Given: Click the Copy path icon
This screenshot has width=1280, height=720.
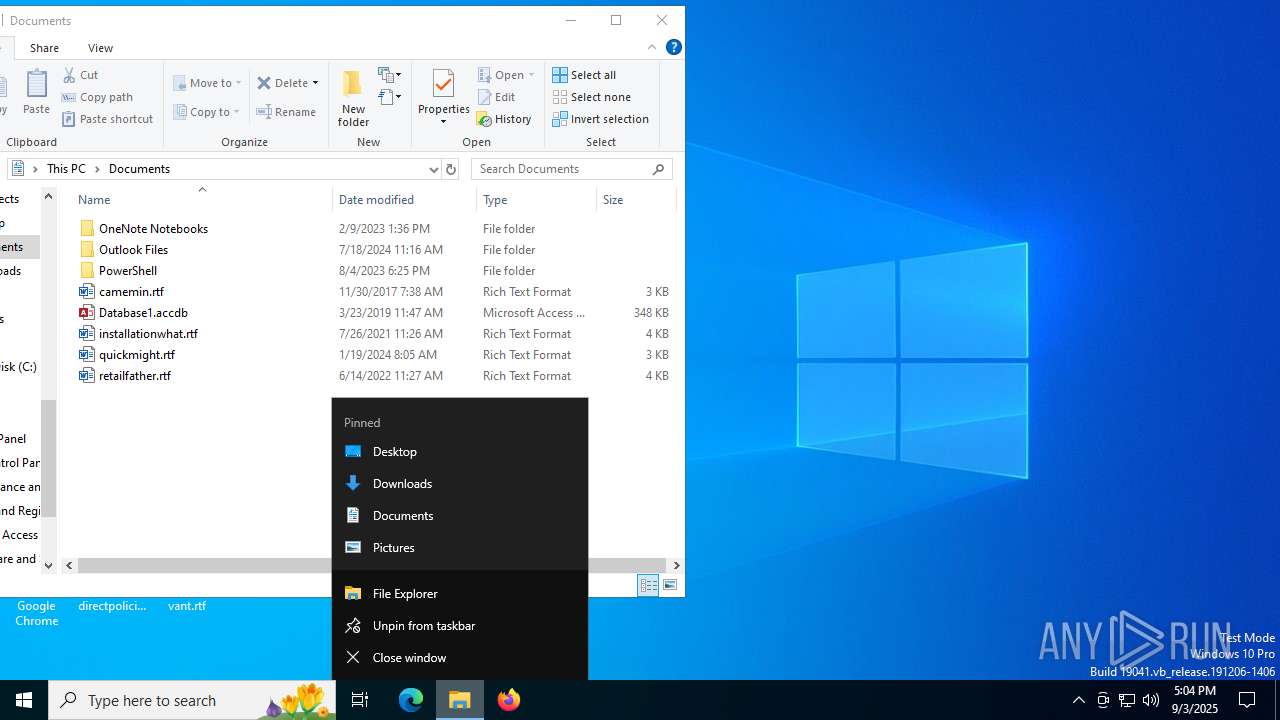Looking at the screenshot, I should click(x=69, y=97).
